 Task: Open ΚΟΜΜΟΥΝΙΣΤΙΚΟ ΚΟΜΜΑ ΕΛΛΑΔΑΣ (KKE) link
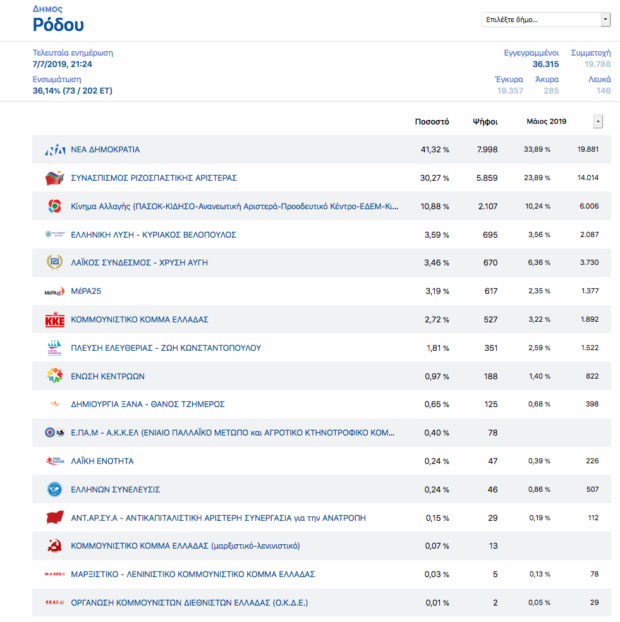139,319
